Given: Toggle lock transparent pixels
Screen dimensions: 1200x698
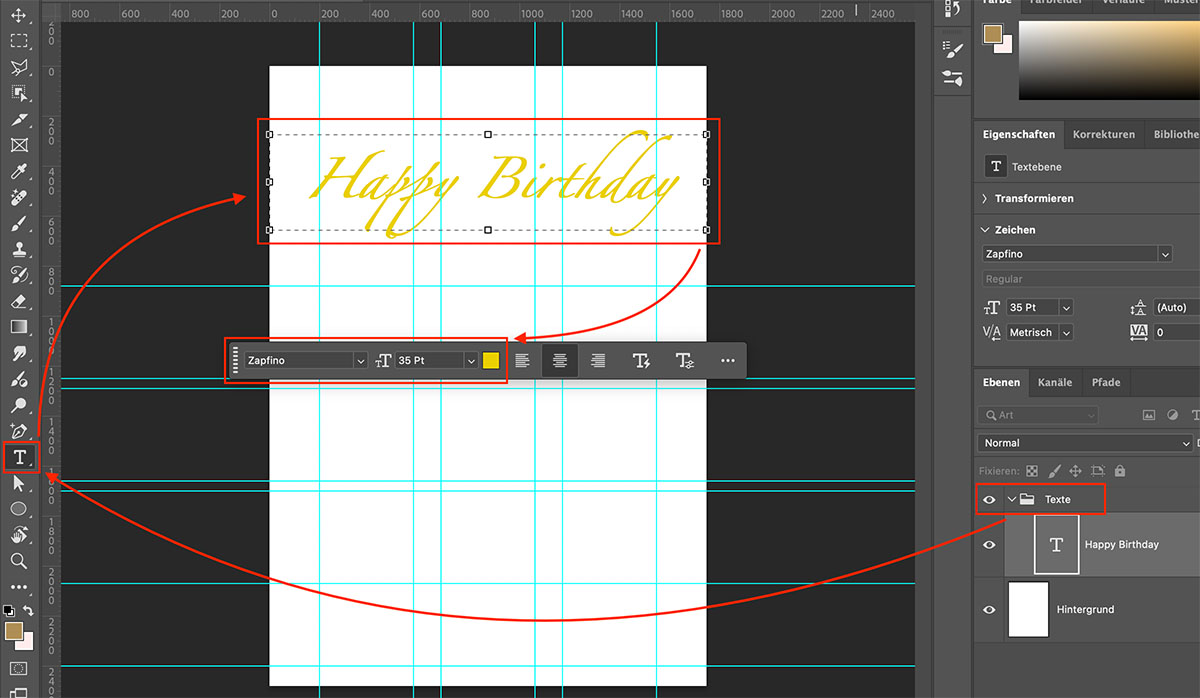Looking at the screenshot, I should point(1031,470).
